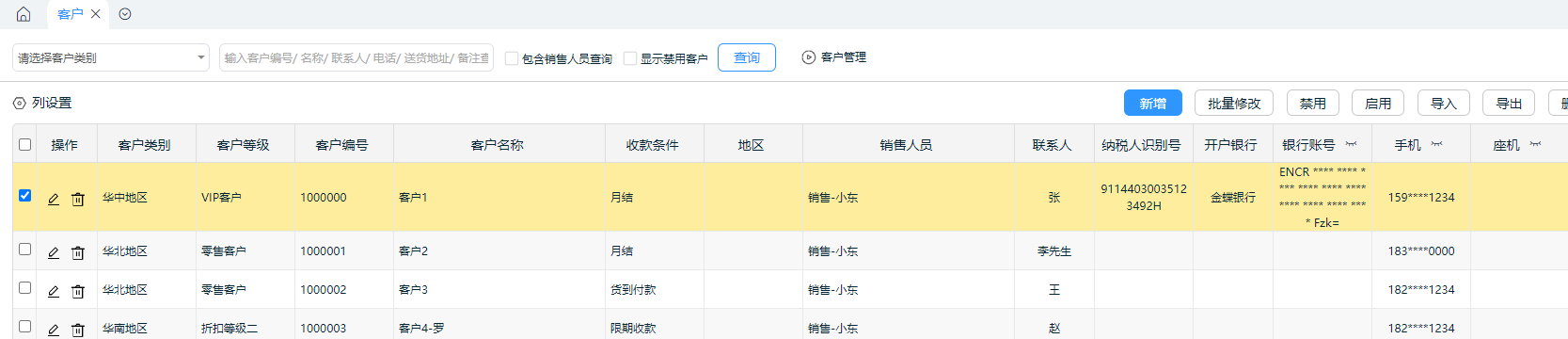
Task: Check the 客户3 row checkbox
Action: (x=25, y=288)
